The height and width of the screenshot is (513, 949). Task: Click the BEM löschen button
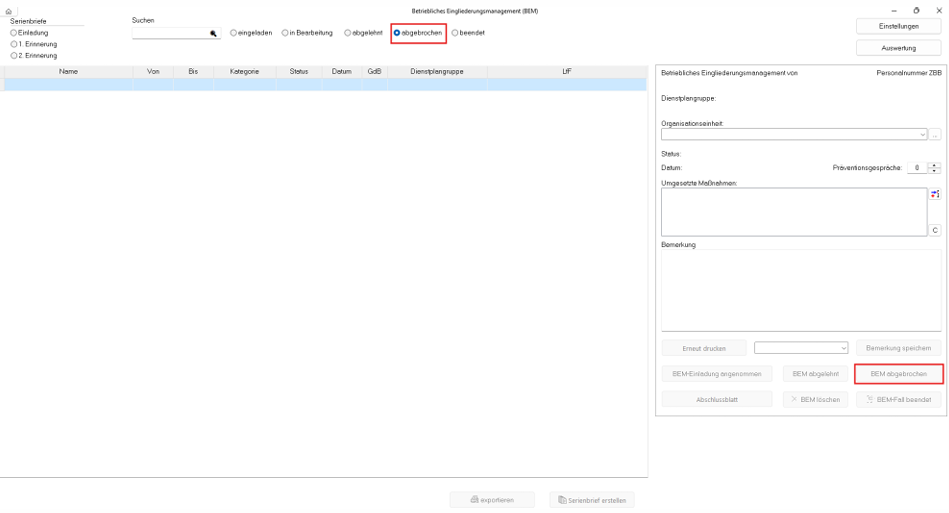815,399
